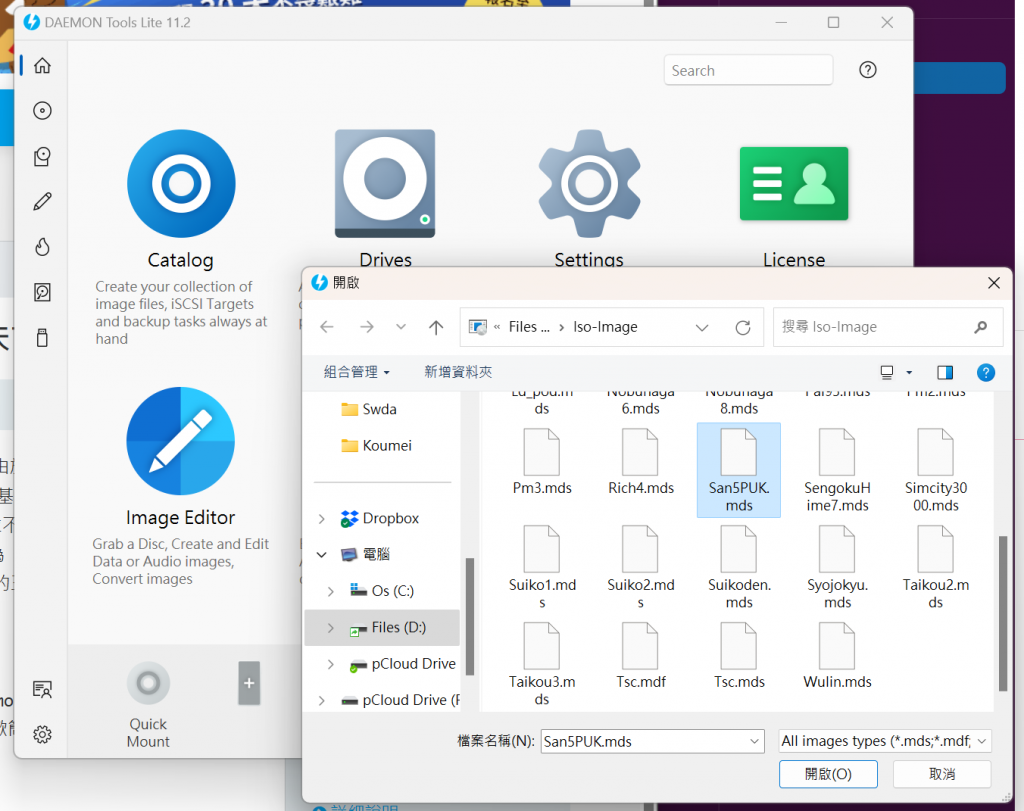Expand the Os (C:) drive node

330,592
